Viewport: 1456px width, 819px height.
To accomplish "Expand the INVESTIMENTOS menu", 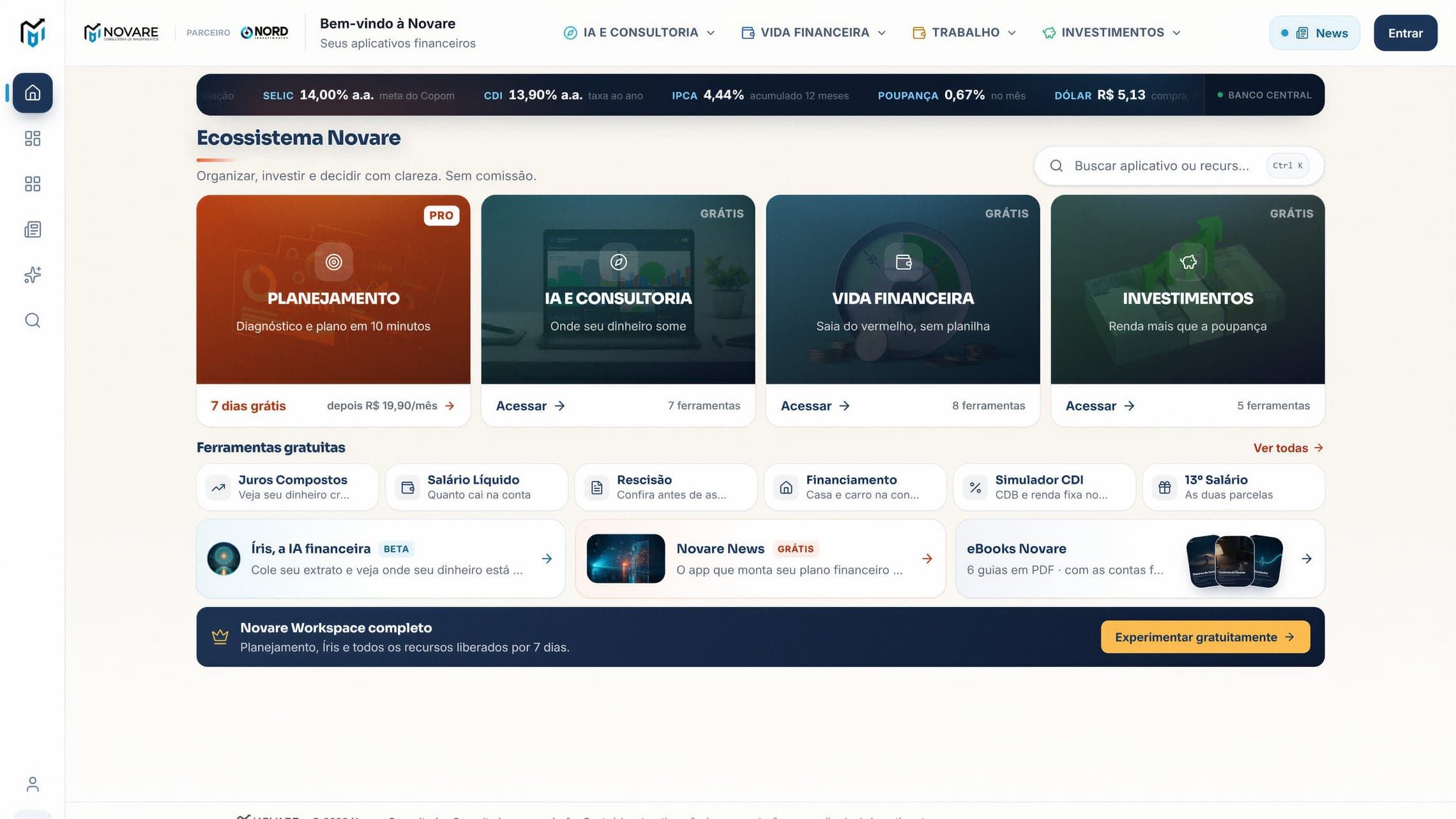I will click(x=1112, y=33).
